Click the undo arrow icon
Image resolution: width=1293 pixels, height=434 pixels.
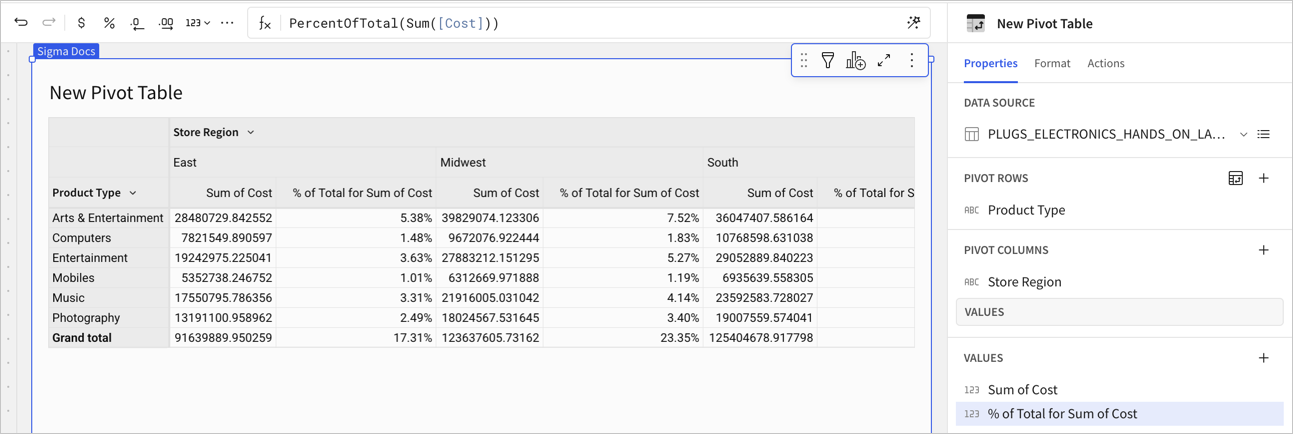point(21,23)
